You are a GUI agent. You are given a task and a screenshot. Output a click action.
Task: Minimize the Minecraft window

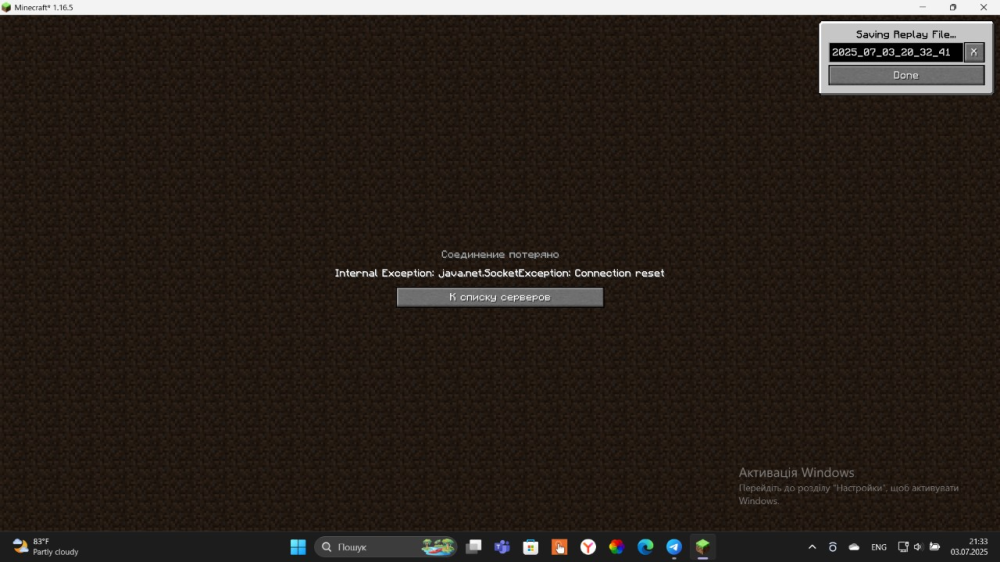pyautogui.click(x=922, y=7)
